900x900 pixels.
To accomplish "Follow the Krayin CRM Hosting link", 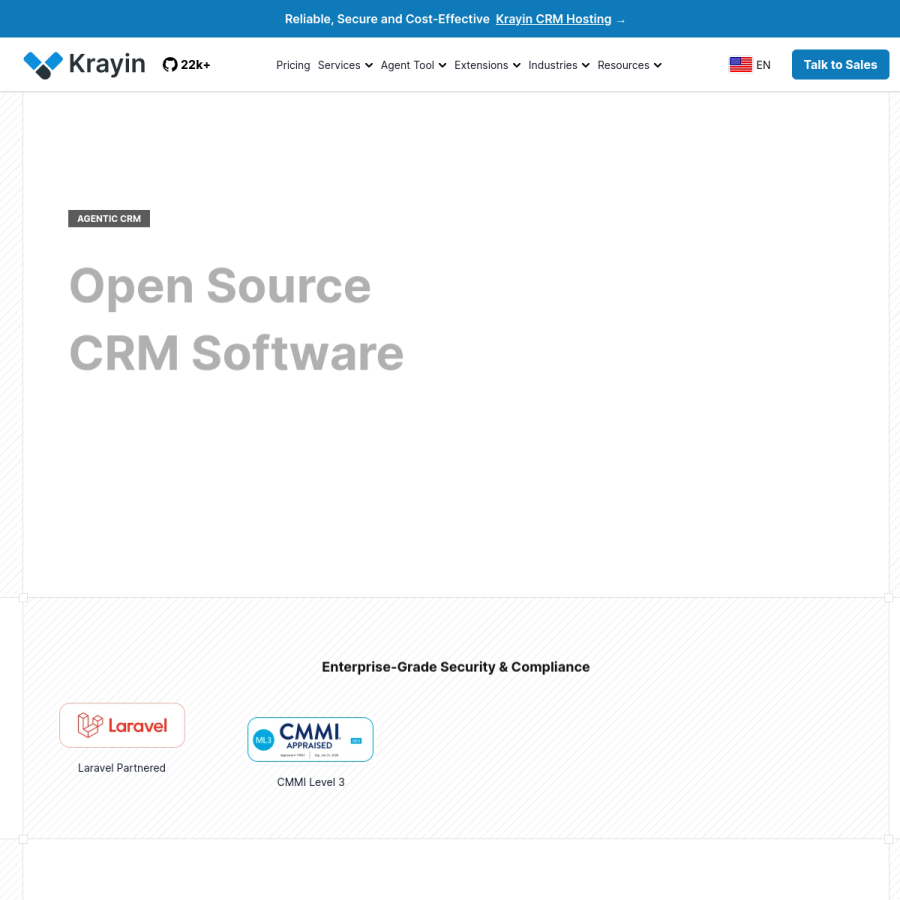I will point(553,19).
